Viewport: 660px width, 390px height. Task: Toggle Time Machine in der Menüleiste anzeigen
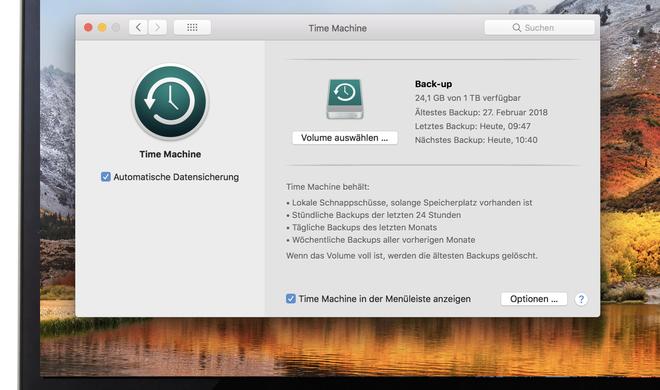coord(291,299)
